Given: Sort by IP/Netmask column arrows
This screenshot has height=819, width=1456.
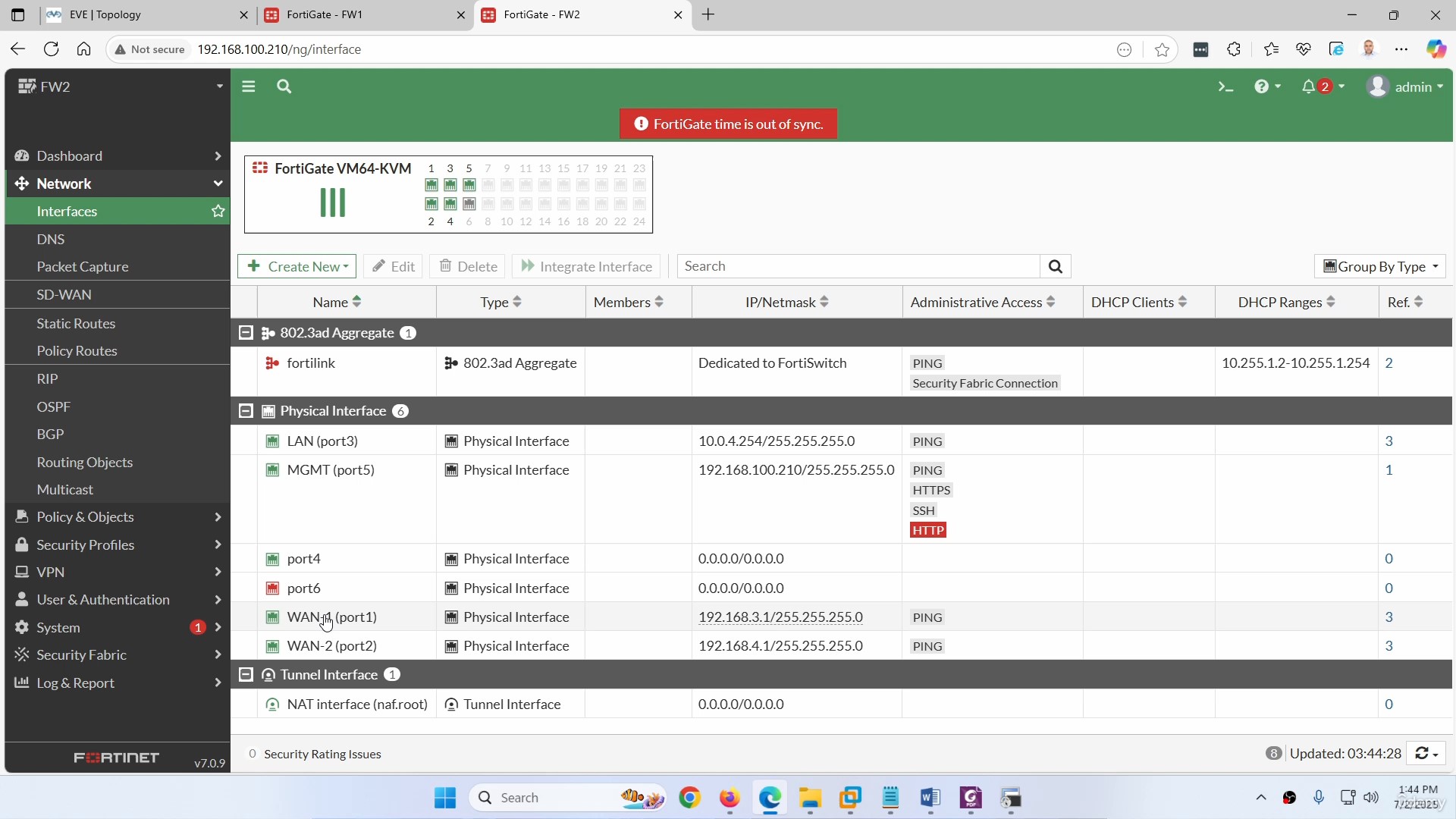Looking at the screenshot, I should (824, 302).
